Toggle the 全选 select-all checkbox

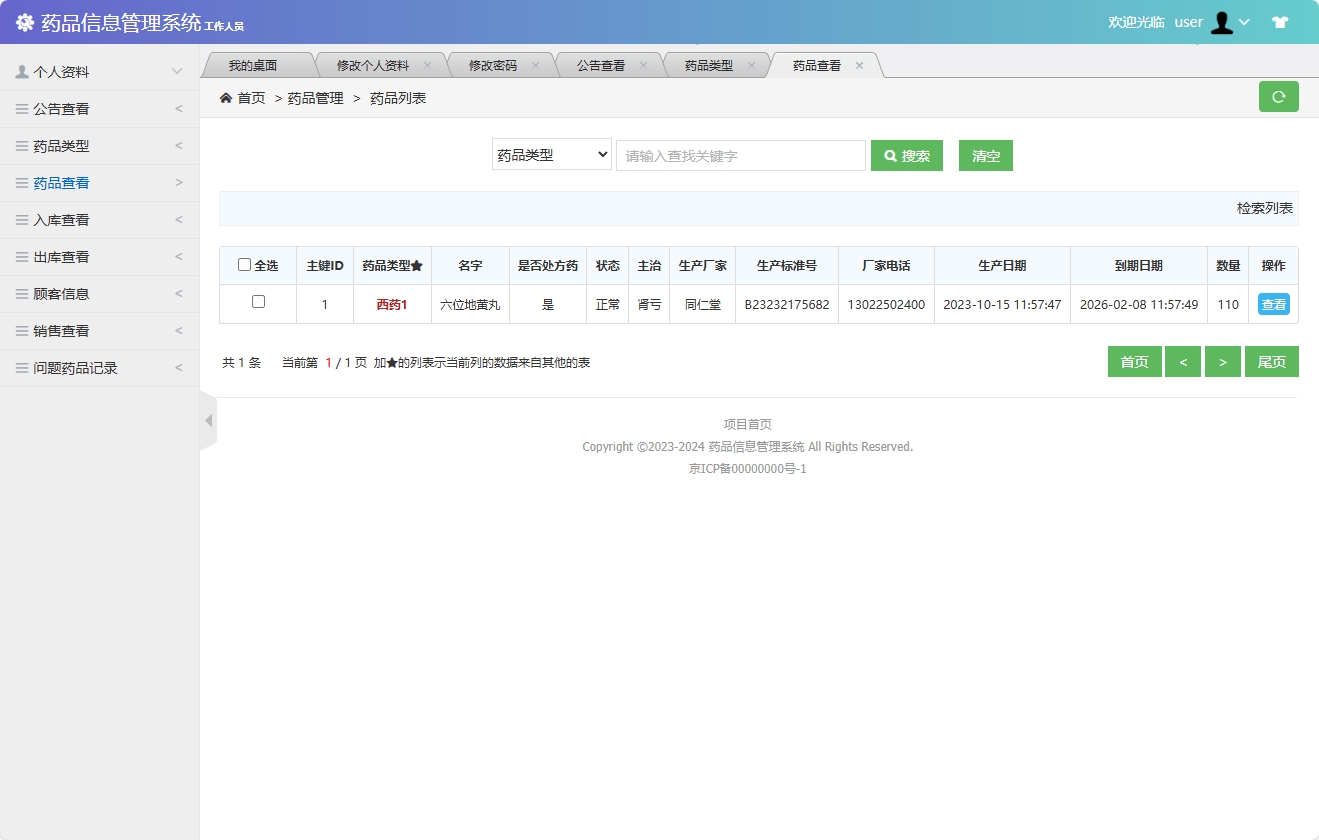tap(244, 264)
